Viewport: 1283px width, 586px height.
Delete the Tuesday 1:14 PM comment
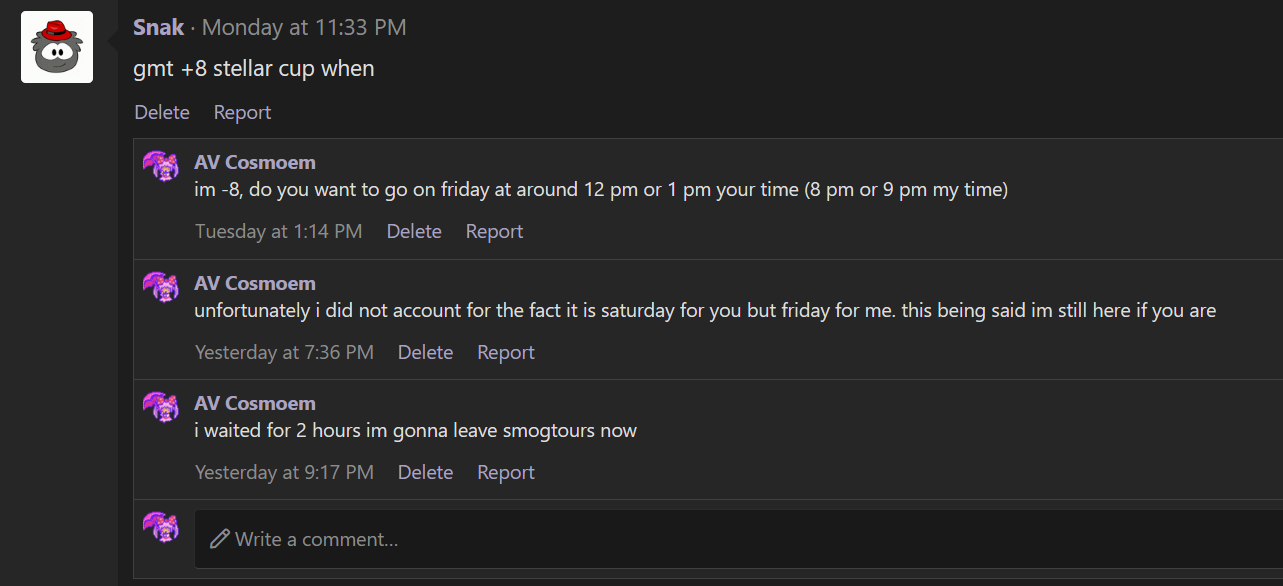[x=414, y=231]
